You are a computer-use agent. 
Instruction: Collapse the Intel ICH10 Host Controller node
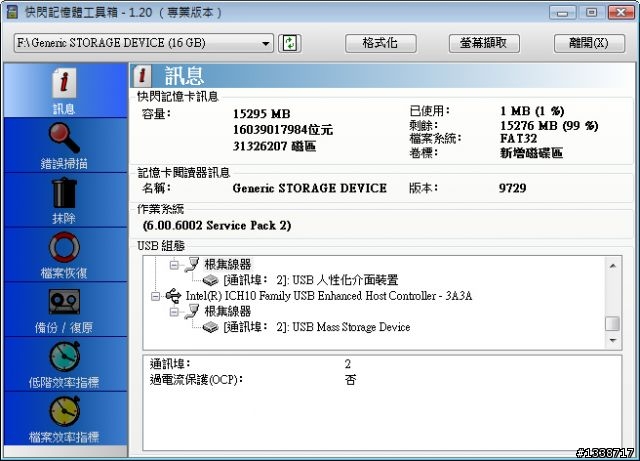[x=155, y=296]
